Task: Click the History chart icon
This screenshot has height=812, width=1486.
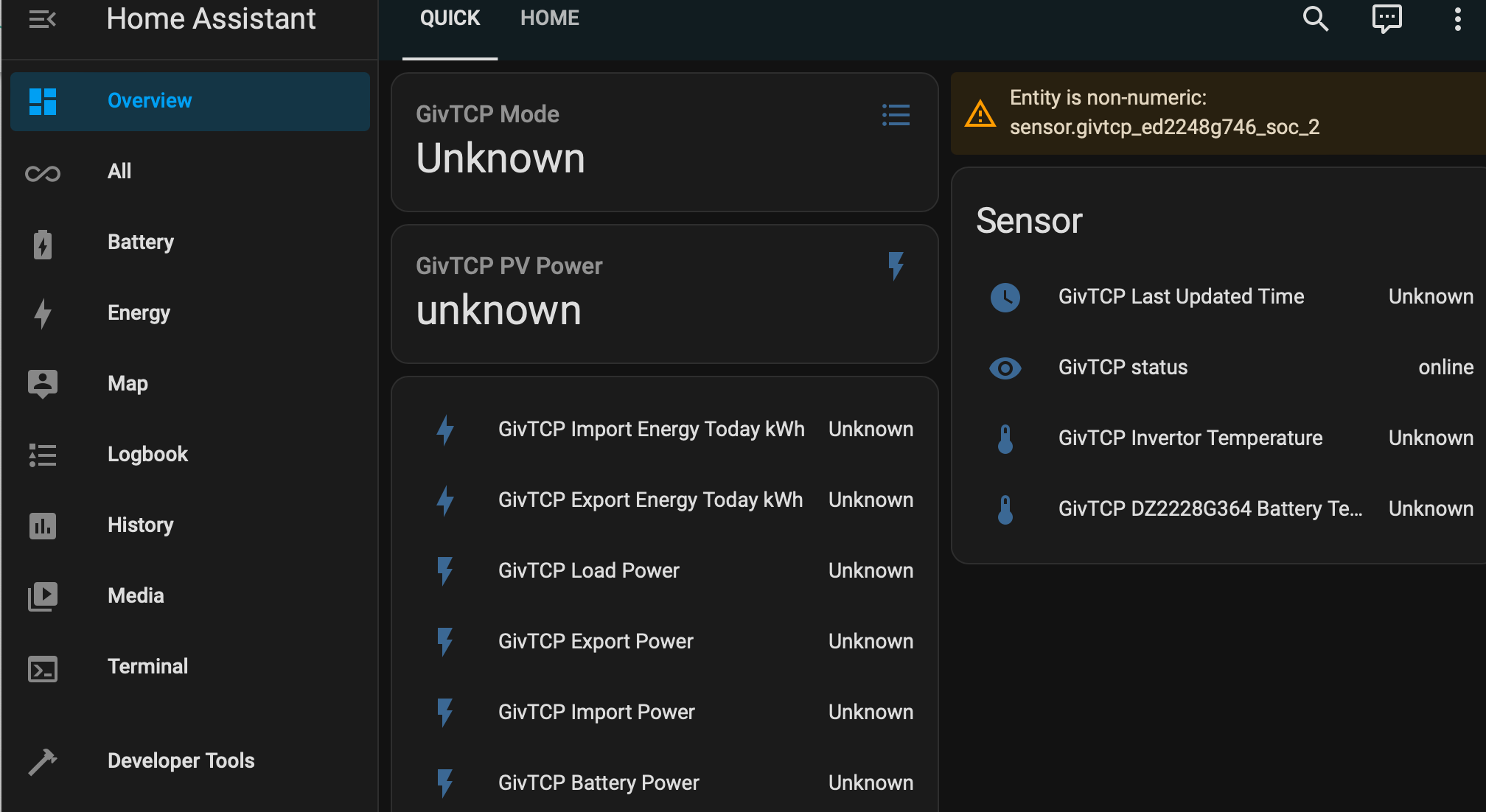Action: (x=43, y=525)
